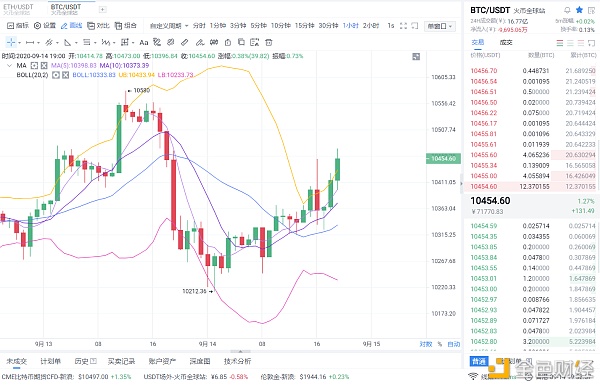The height and width of the screenshot is (385, 600).
Task: Select the 30分钟 interval
Action: (x=328, y=26)
